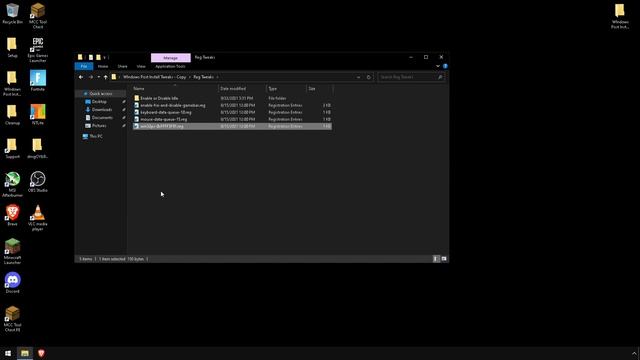640x360 pixels.
Task: Sort files by Name column
Action: (175, 89)
